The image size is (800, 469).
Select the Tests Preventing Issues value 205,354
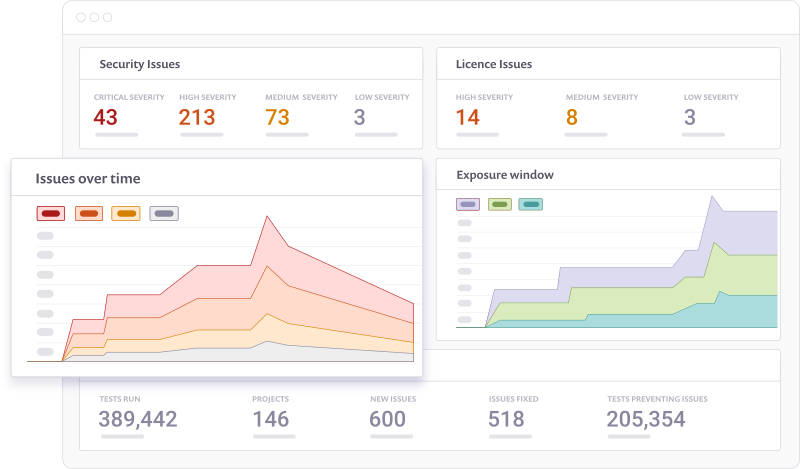[646, 419]
